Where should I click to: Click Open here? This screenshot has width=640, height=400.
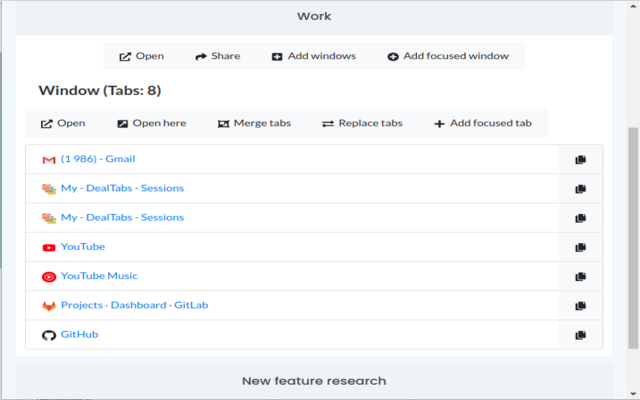(x=152, y=123)
